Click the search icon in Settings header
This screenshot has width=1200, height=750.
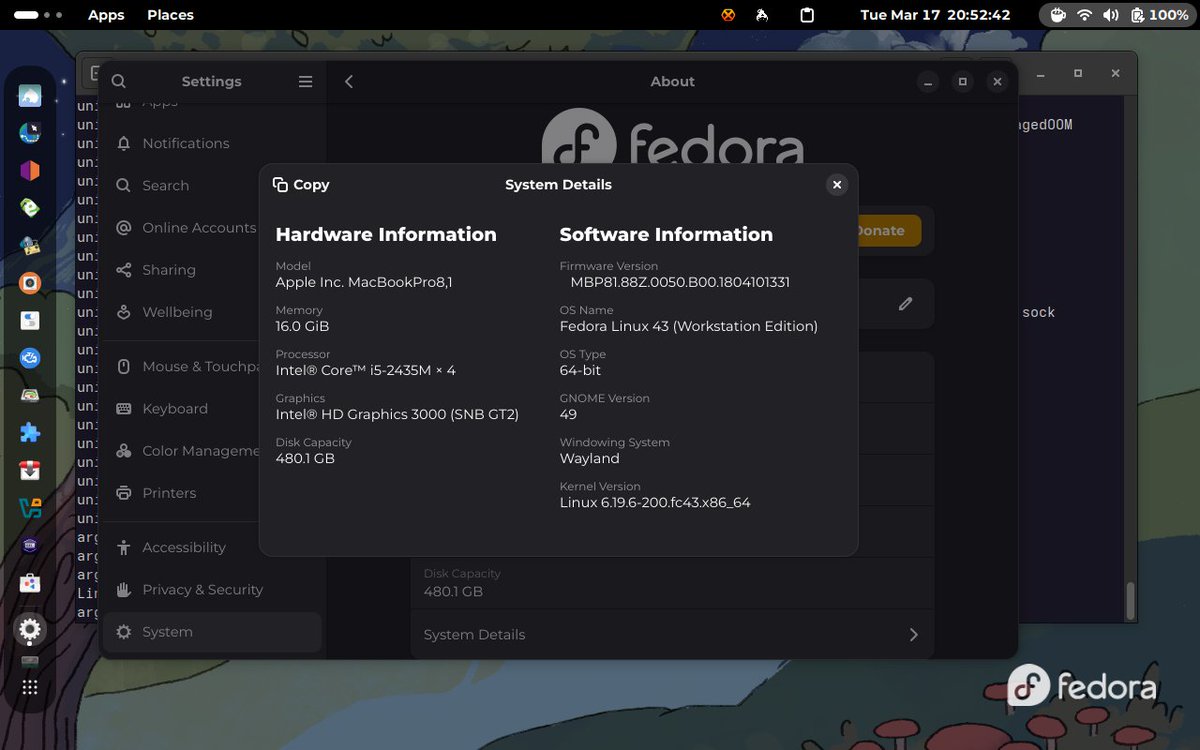[119, 82]
